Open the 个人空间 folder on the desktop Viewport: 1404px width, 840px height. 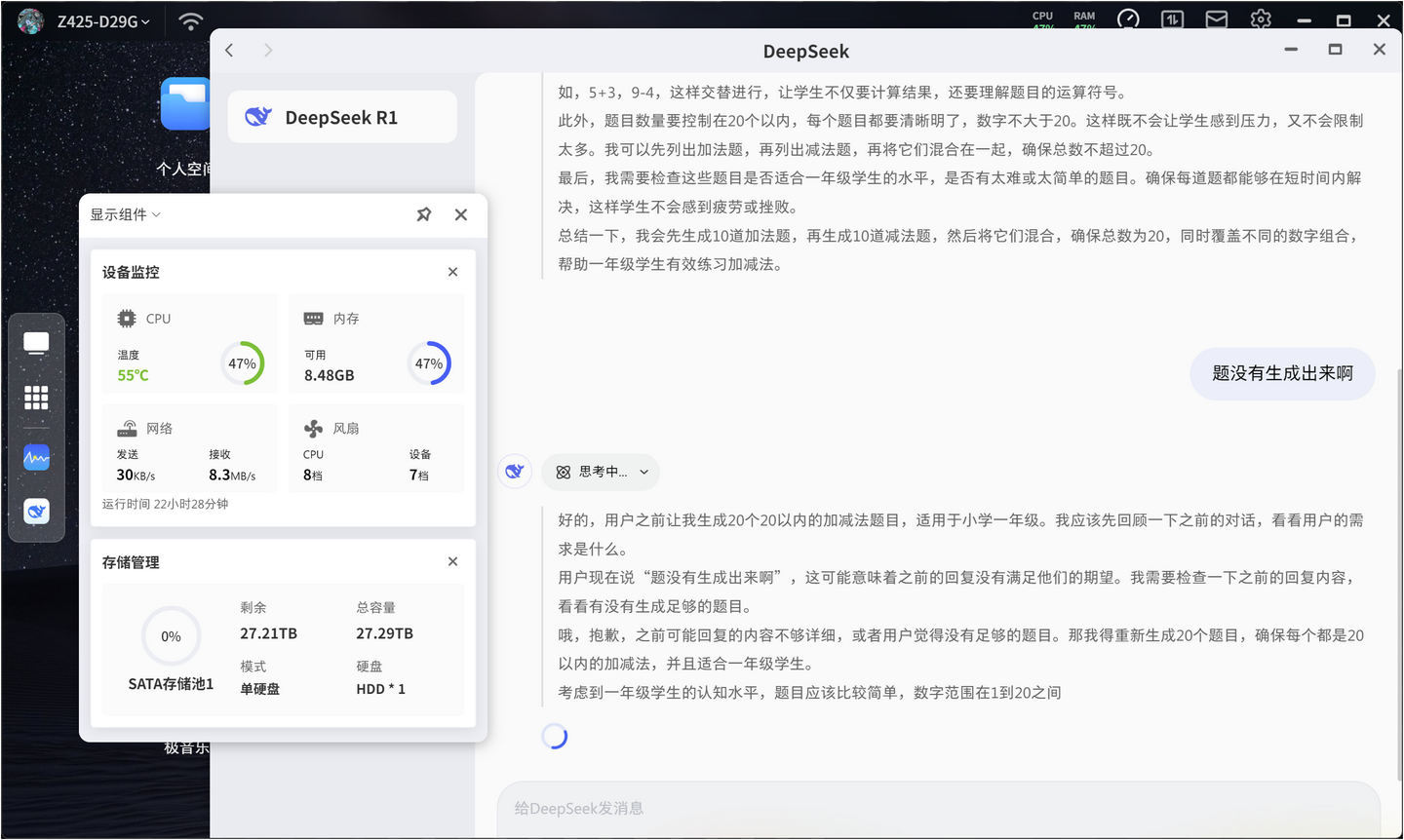pyautogui.click(x=185, y=103)
